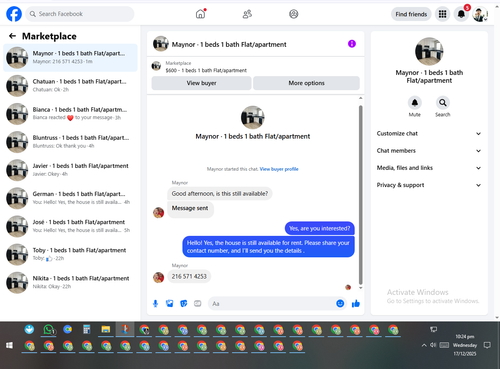Image resolution: width=500 pixels, height=369 pixels.
Task: Click the clock showing 10:24 pm
Action: coord(465,337)
